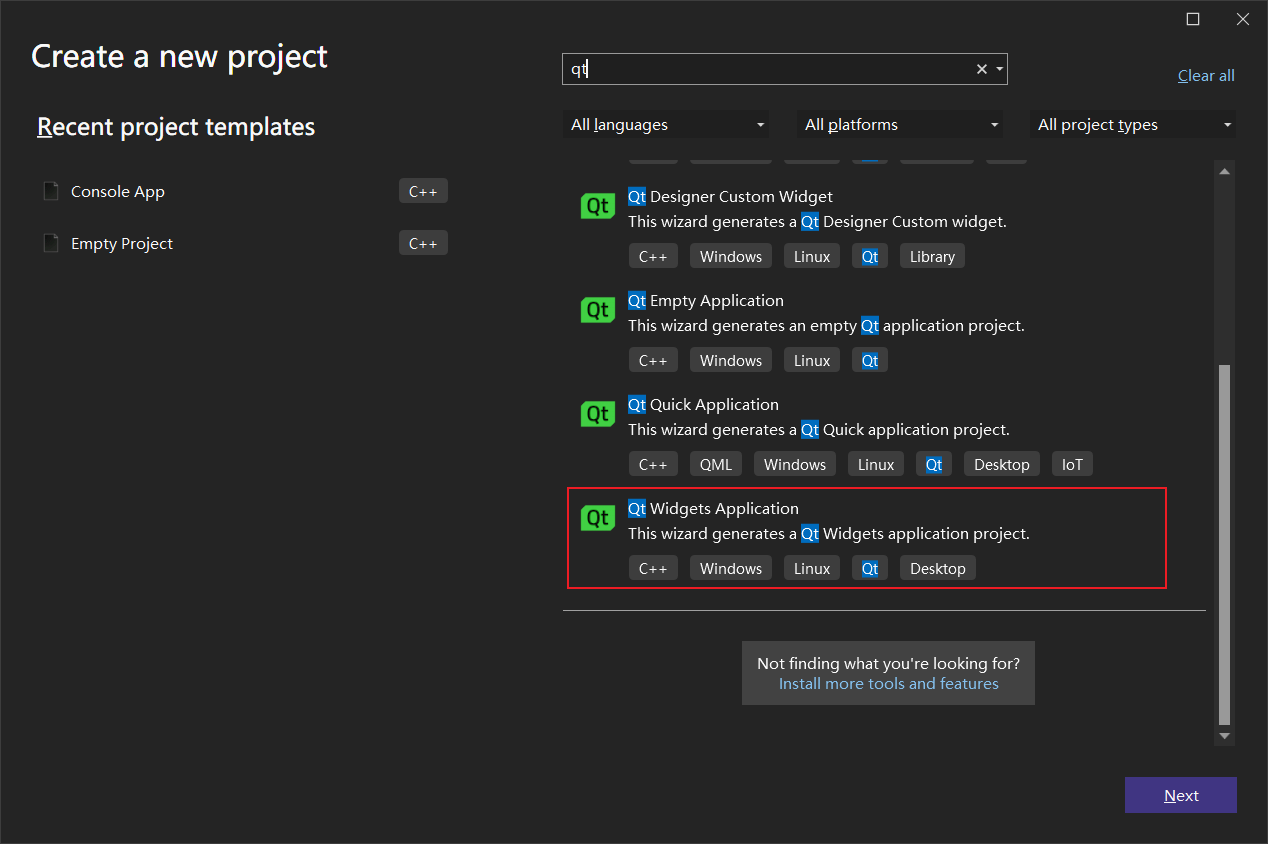This screenshot has width=1268, height=844.
Task: Click C++ tag next to Console App
Action: tap(423, 191)
